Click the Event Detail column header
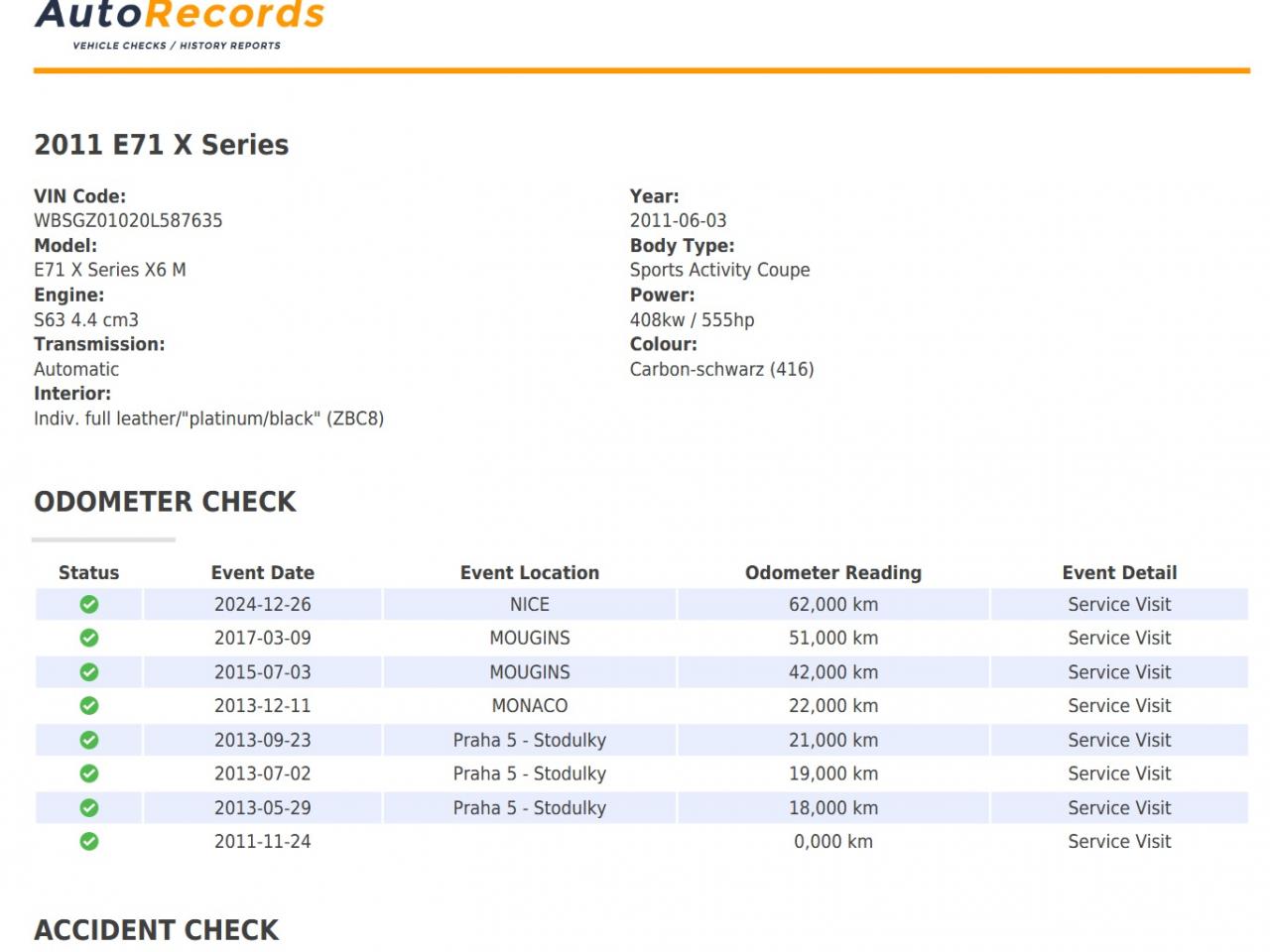The height and width of the screenshot is (952, 1270). [1119, 572]
